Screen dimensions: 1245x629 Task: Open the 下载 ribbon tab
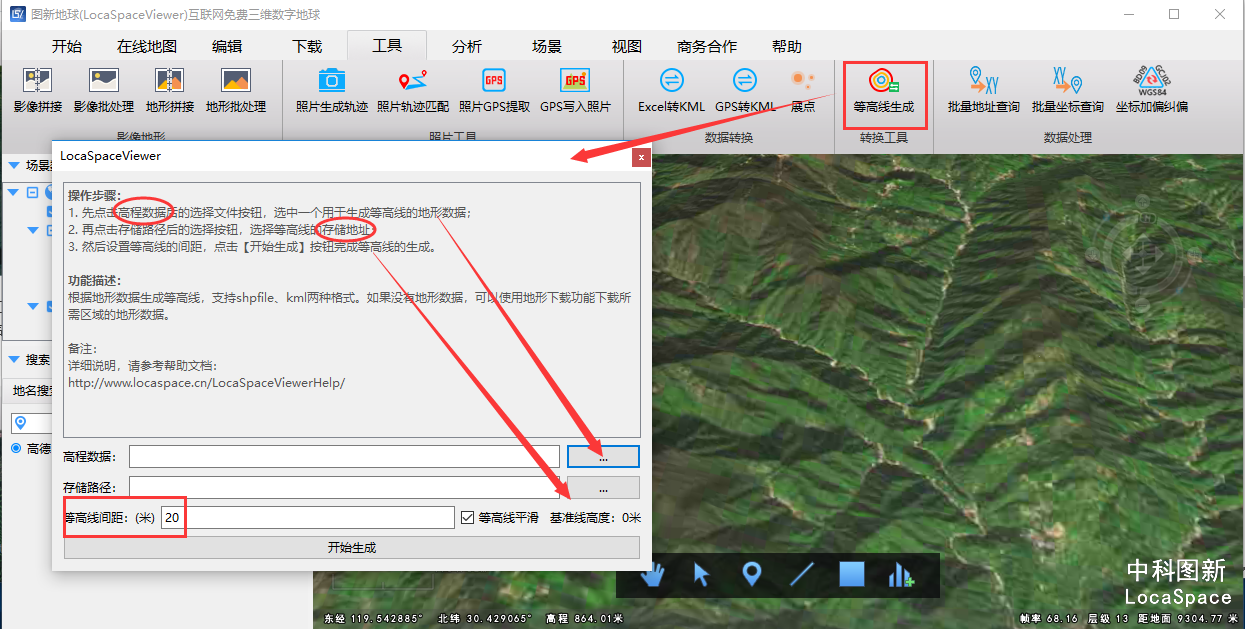tap(307, 46)
